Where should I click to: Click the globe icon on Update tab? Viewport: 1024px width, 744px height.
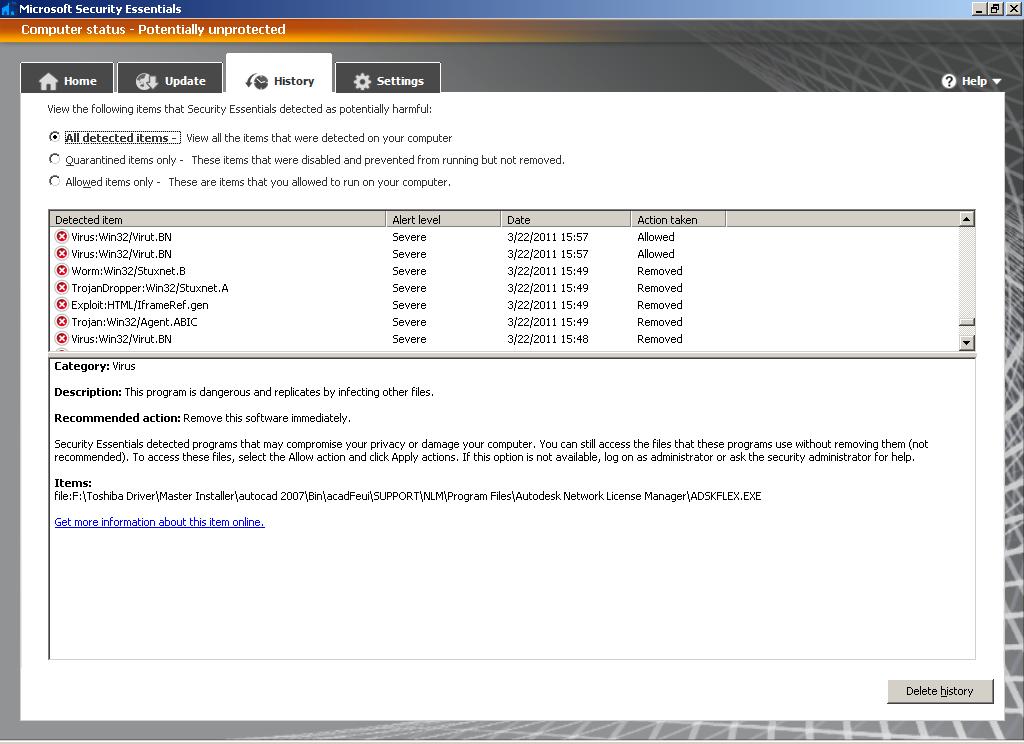point(146,82)
